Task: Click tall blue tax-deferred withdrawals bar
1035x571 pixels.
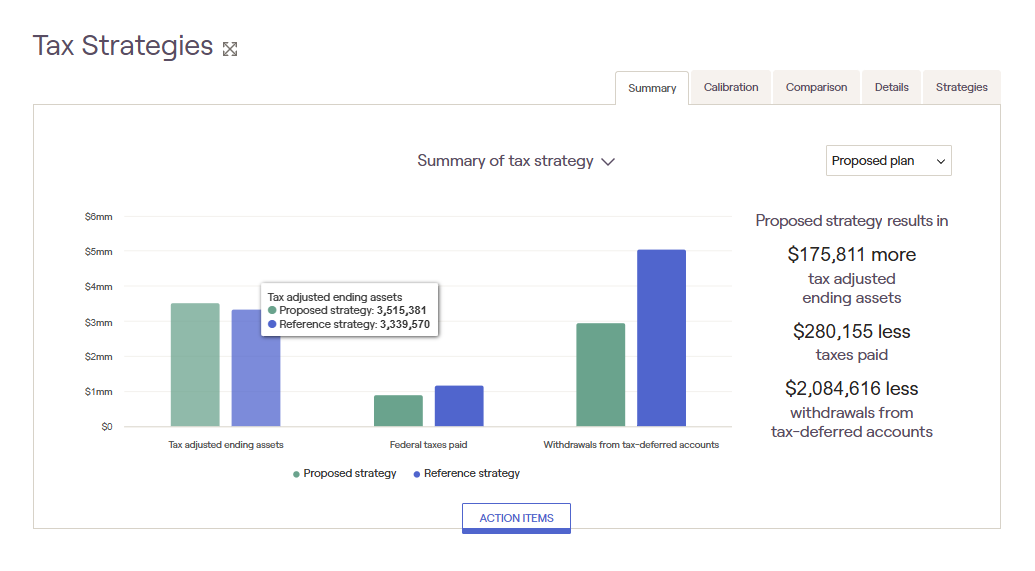Action: pyautogui.click(x=661, y=338)
